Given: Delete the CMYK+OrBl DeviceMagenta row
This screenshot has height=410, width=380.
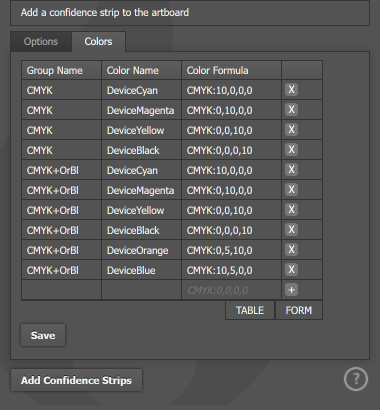Looking at the screenshot, I should click(291, 190).
